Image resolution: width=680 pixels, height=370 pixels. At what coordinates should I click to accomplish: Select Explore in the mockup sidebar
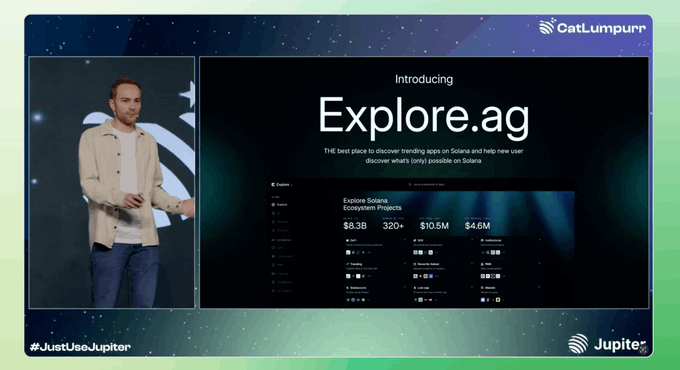(280, 204)
